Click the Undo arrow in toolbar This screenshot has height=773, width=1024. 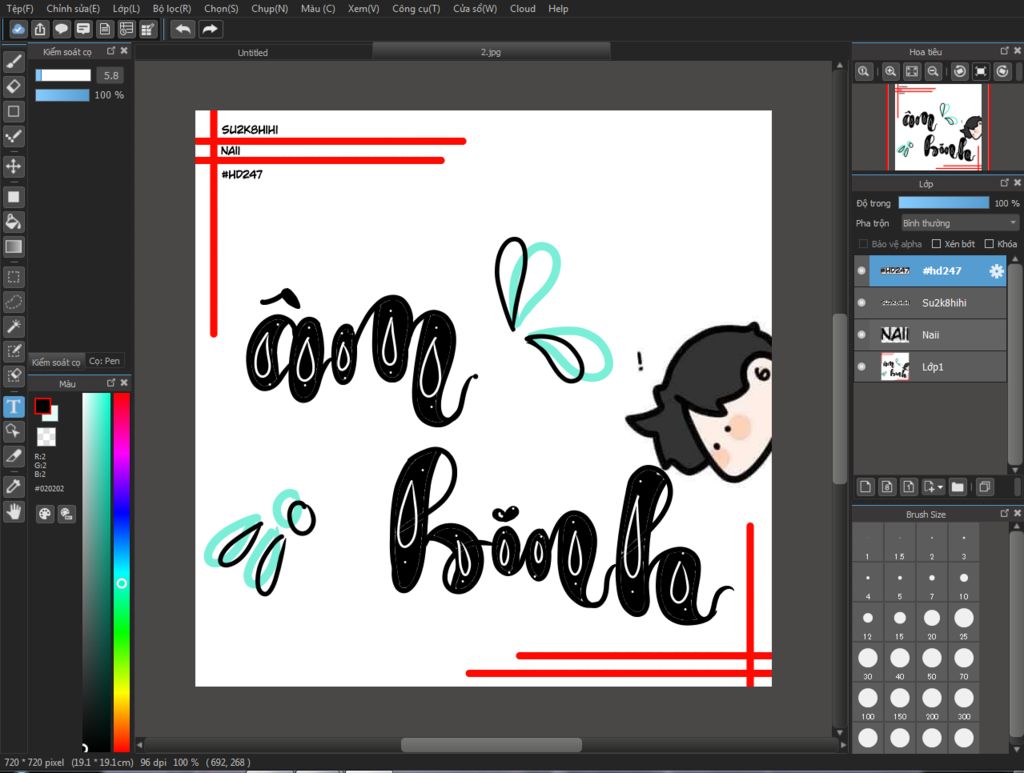coord(184,29)
